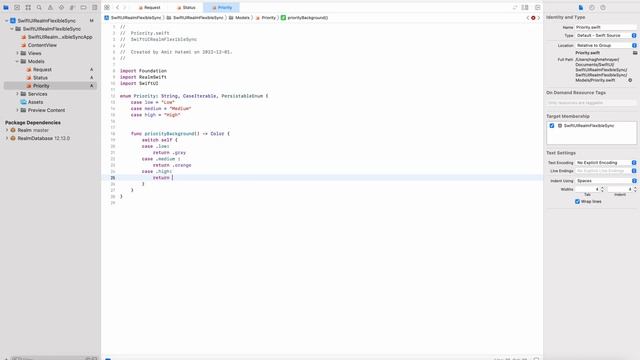Select the File inspector icon
Image resolution: width=640 pixels, height=360 pixels.
pos(581,7)
